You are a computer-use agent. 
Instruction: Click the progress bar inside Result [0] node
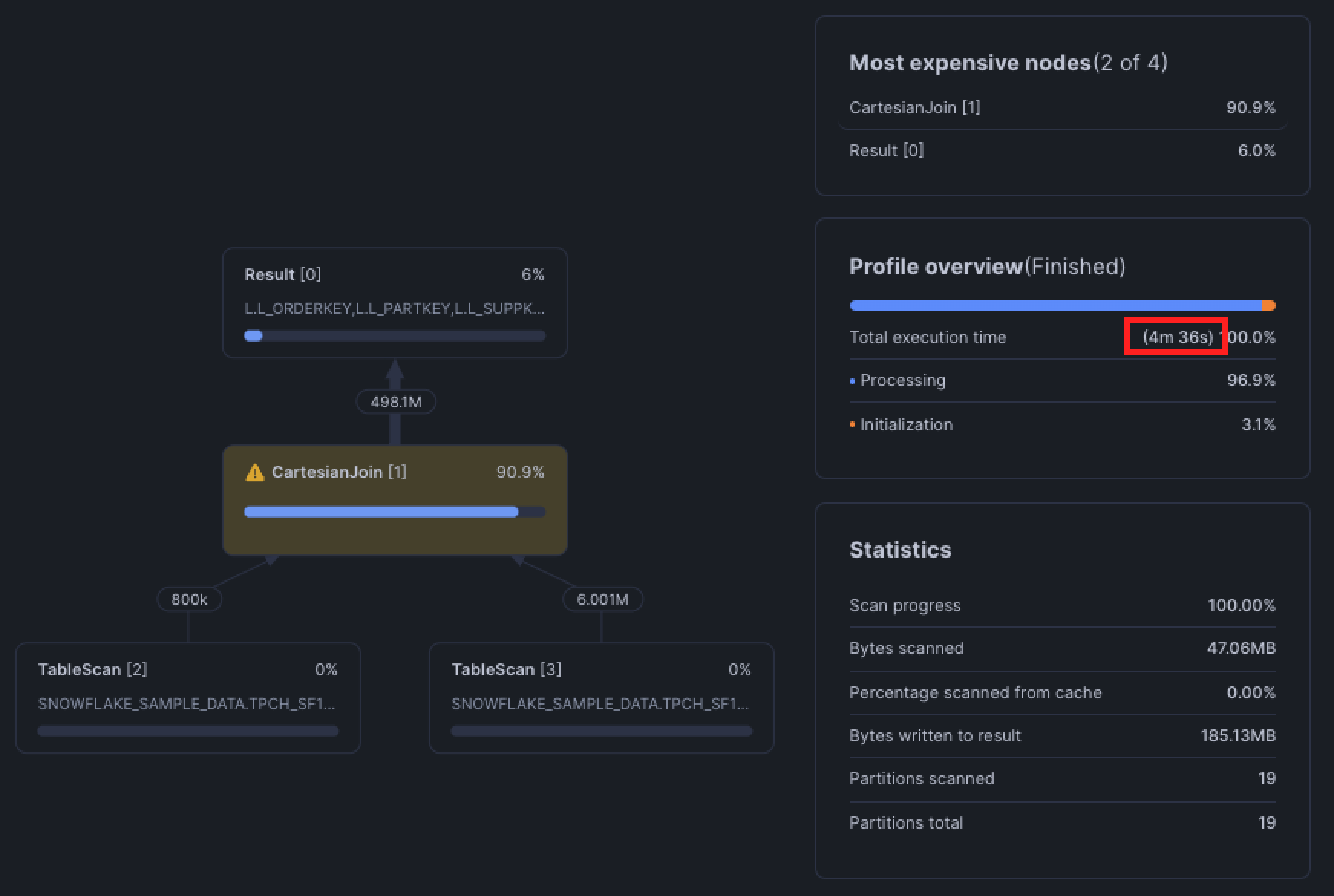pyautogui.click(x=394, y=335)
